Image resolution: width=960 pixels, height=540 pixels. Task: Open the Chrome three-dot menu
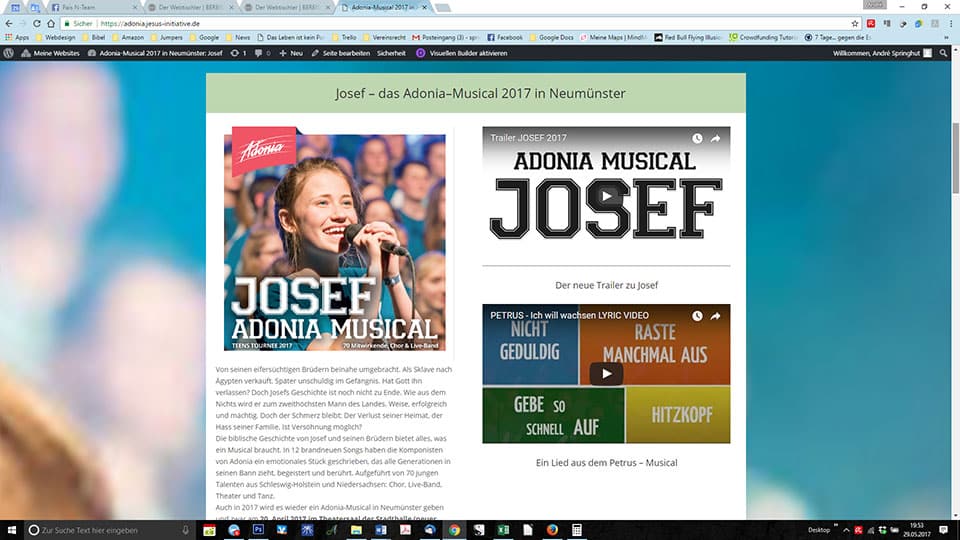click(x=951, y=23)
